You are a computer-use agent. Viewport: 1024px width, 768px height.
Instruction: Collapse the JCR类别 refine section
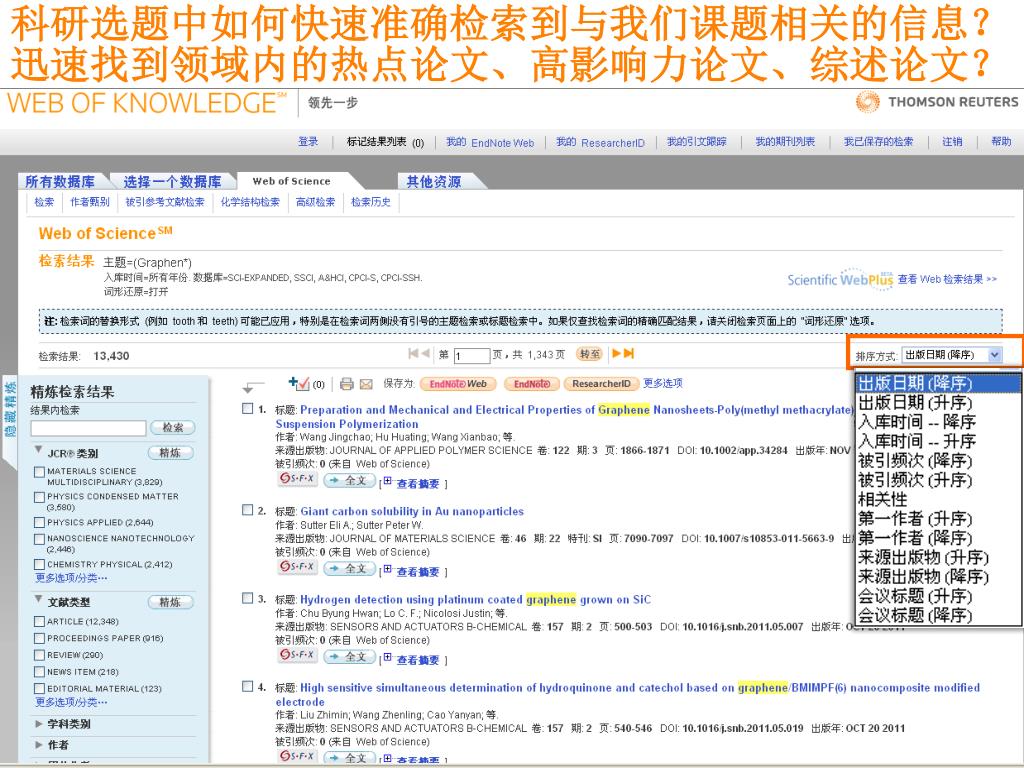click(x=39, y=450)
